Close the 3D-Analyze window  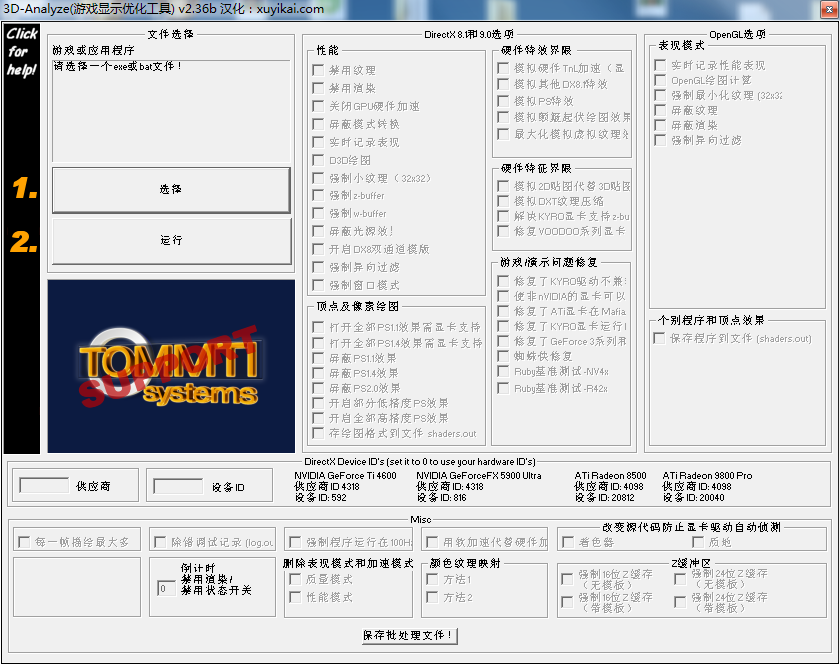pyautogui.click(x=829, y=9)
